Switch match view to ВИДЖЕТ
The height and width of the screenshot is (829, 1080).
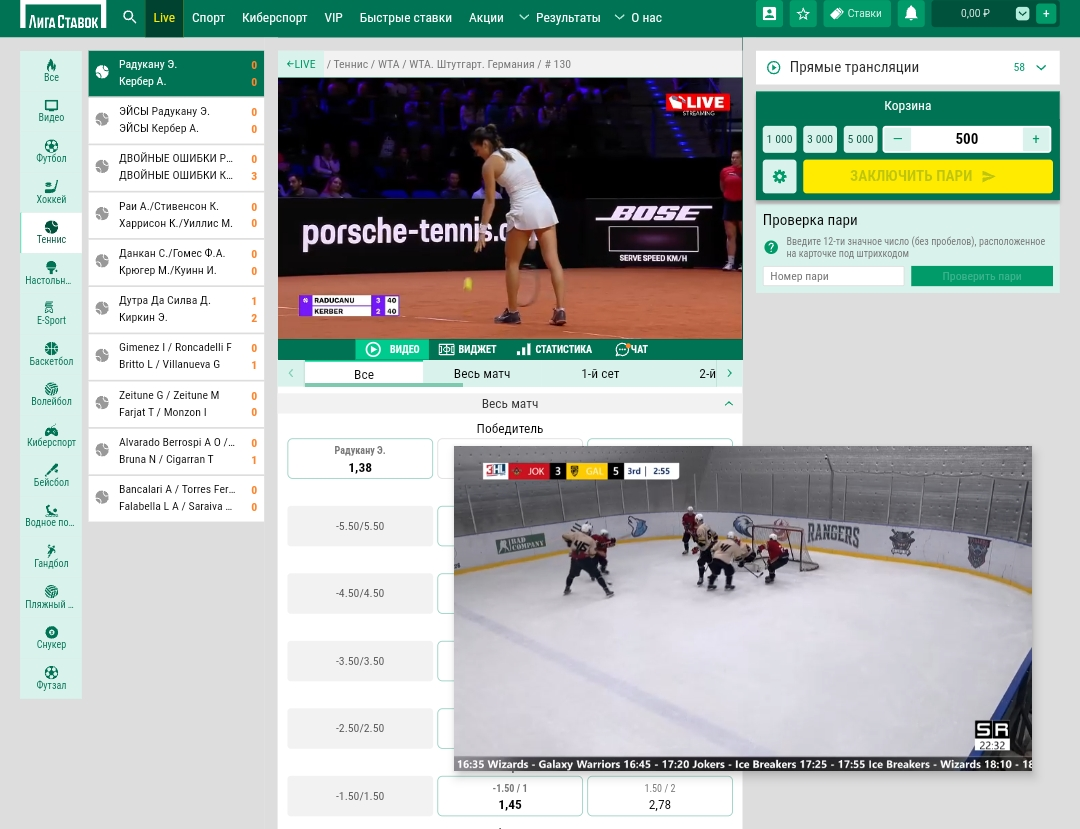(467, 350)
